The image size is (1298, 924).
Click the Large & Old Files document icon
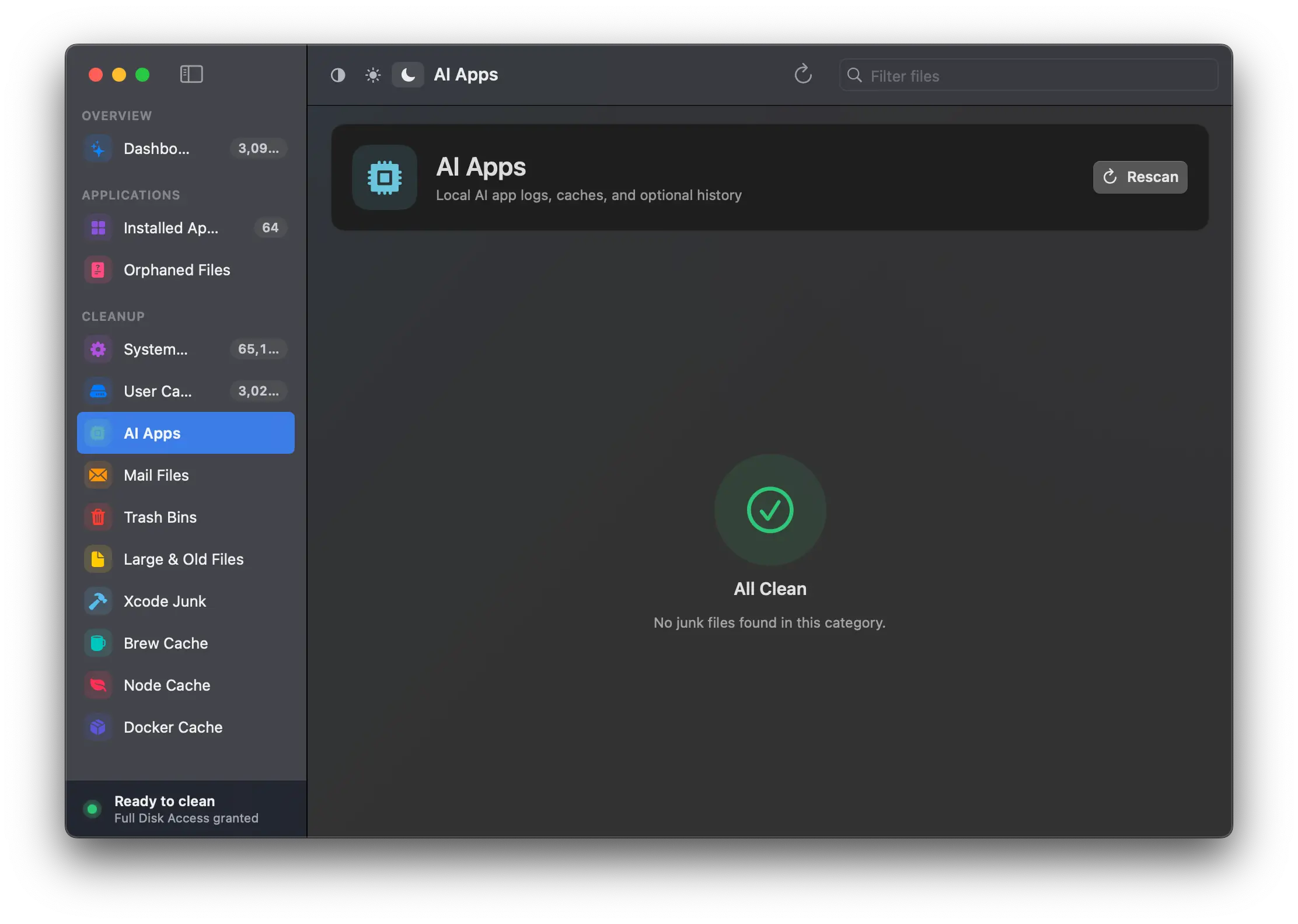(98, 559)
